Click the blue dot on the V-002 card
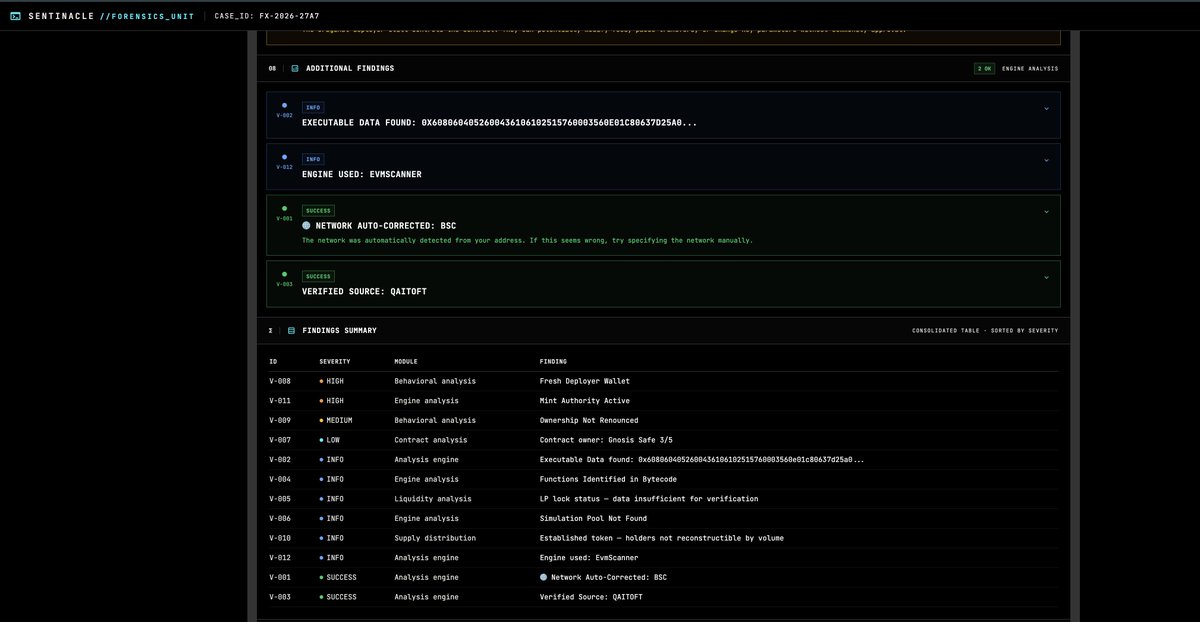The width and height of the screenshot is (1200, 622). (284, 105)
